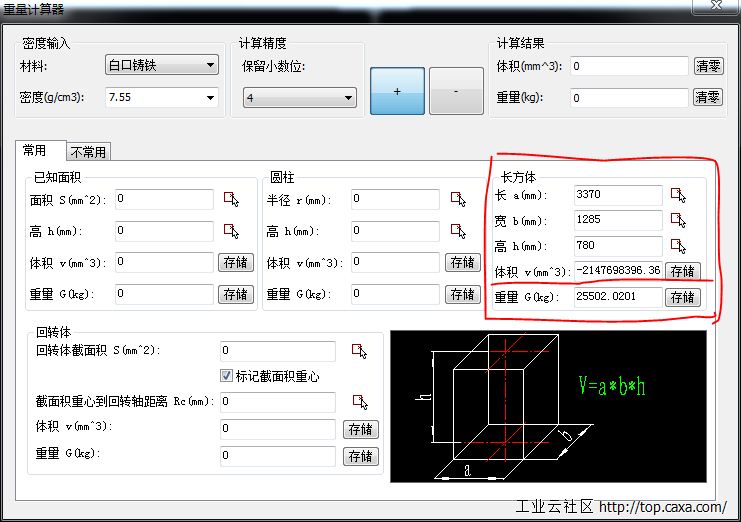741x522 pixels.
Task: Open the 保留小数位 decimal places dropdown
Action: pyautogui.click(x=300, y=98)
